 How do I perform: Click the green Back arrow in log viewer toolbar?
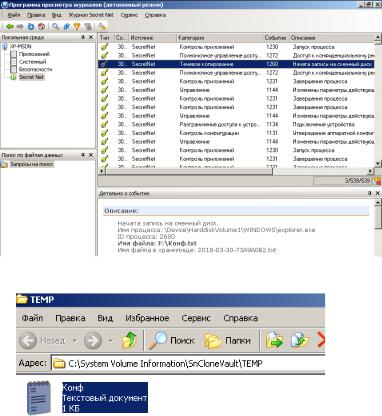(10, 26)
